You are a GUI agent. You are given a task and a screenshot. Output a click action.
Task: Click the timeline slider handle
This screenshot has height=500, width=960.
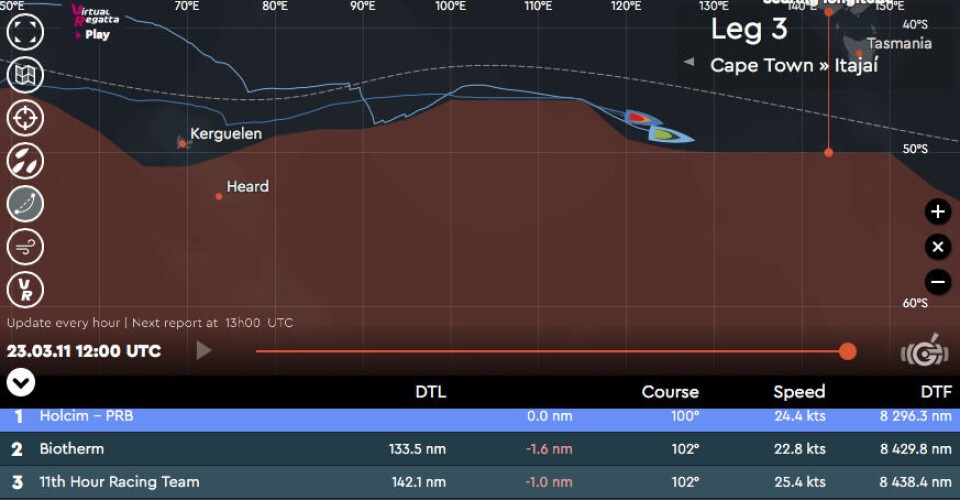click(847, 351)
